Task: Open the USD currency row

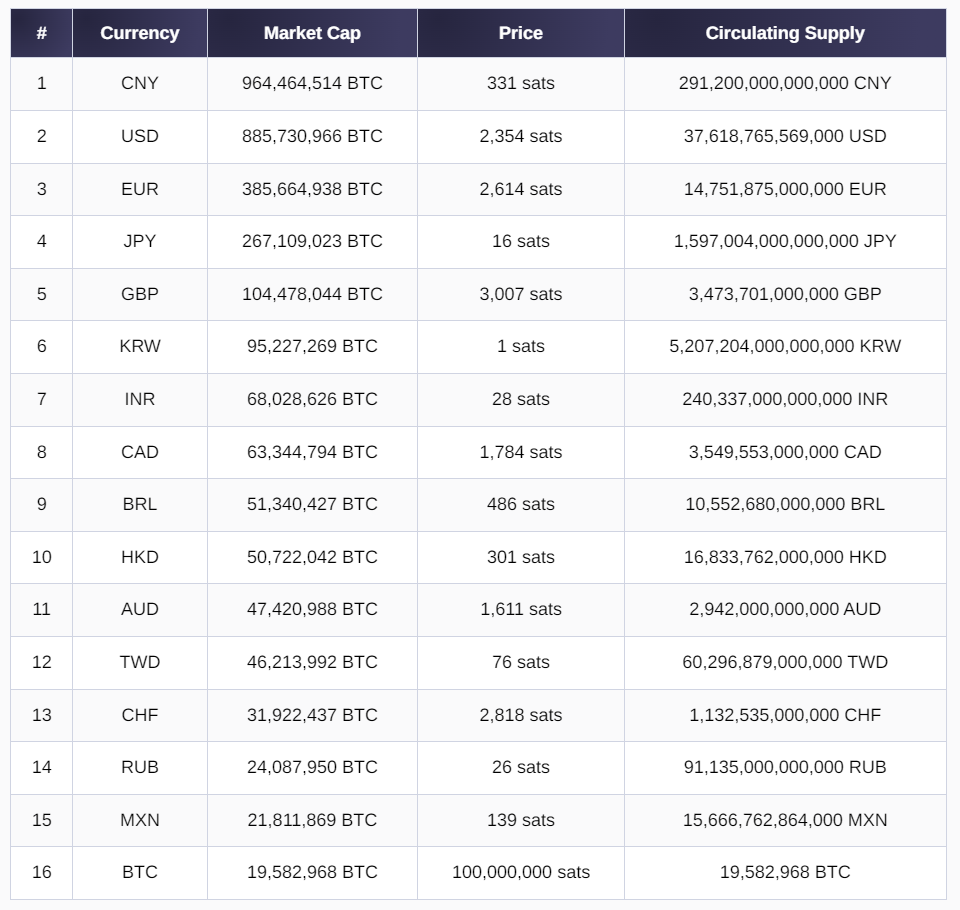Action: click(140, 136)
